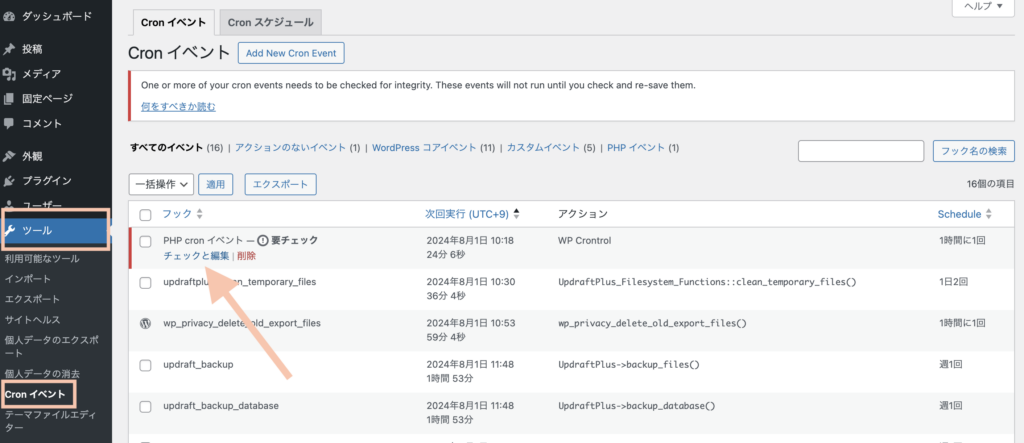
Task: Click the comment bubble icon beside コメント
Action: (x=9, y=123)
